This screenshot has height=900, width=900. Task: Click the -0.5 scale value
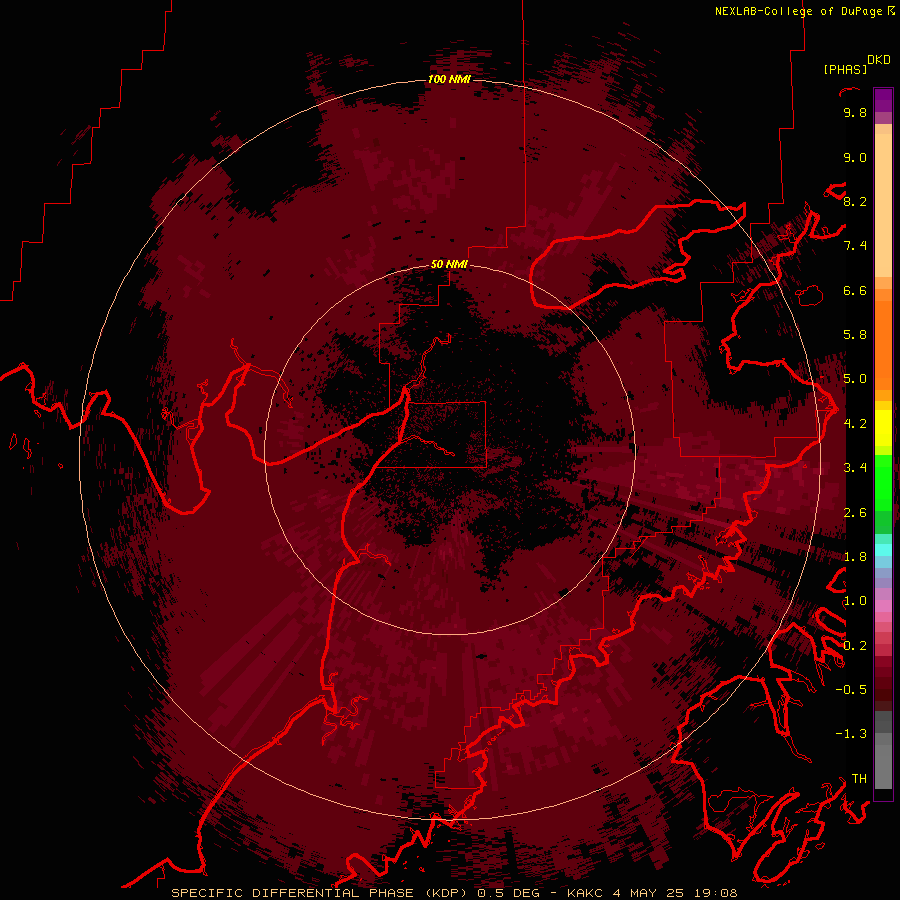(851, 690)
